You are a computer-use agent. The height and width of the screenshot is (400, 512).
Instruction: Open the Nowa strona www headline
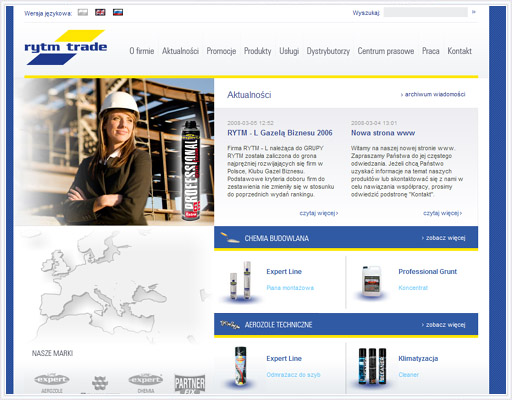point(383,133)
